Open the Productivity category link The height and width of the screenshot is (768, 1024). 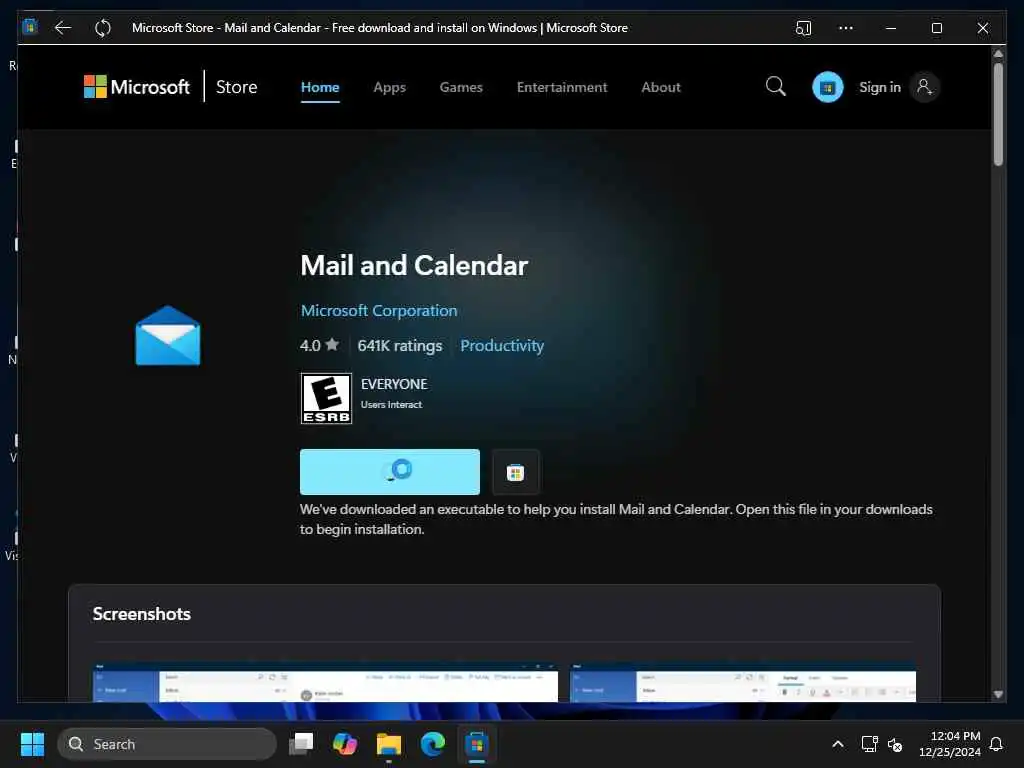point(502,345)
